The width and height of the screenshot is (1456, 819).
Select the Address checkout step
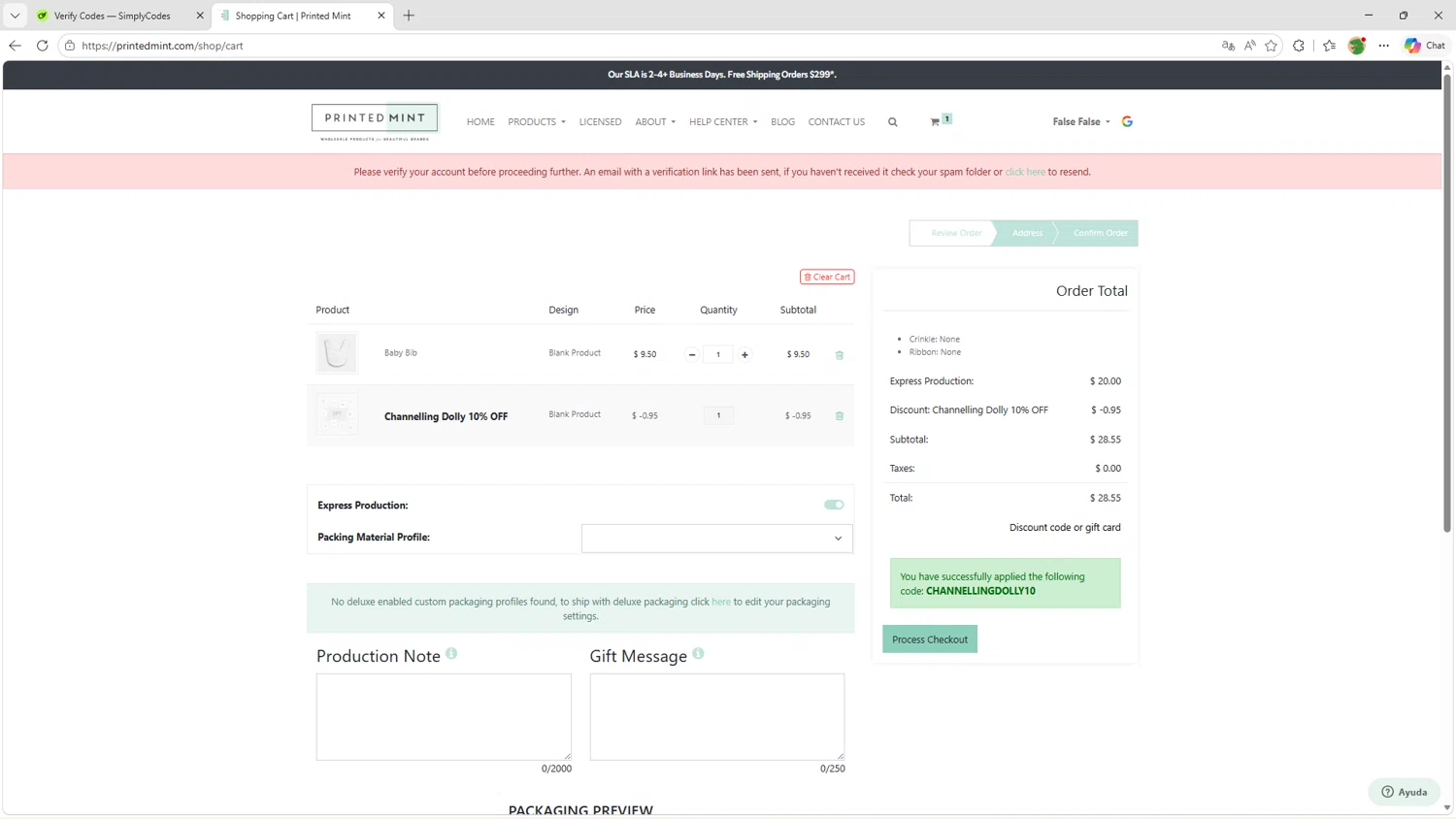1027,233
